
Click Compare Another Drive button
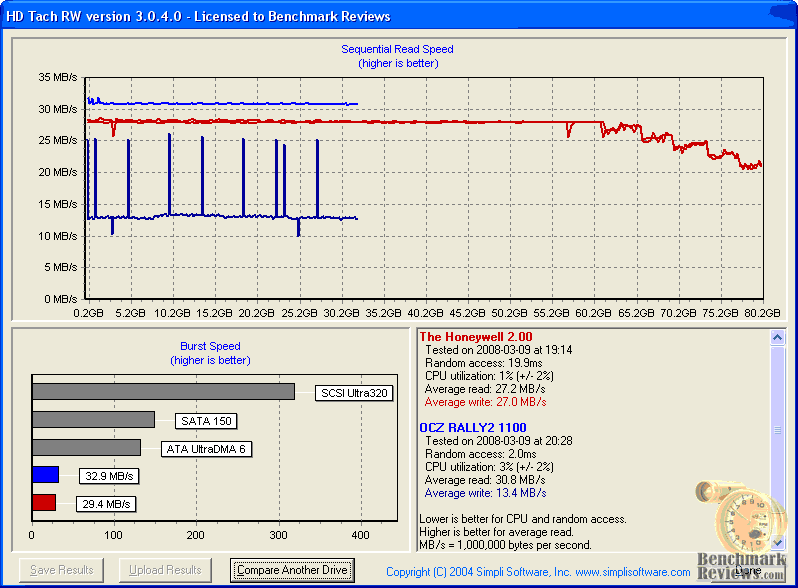292,570
